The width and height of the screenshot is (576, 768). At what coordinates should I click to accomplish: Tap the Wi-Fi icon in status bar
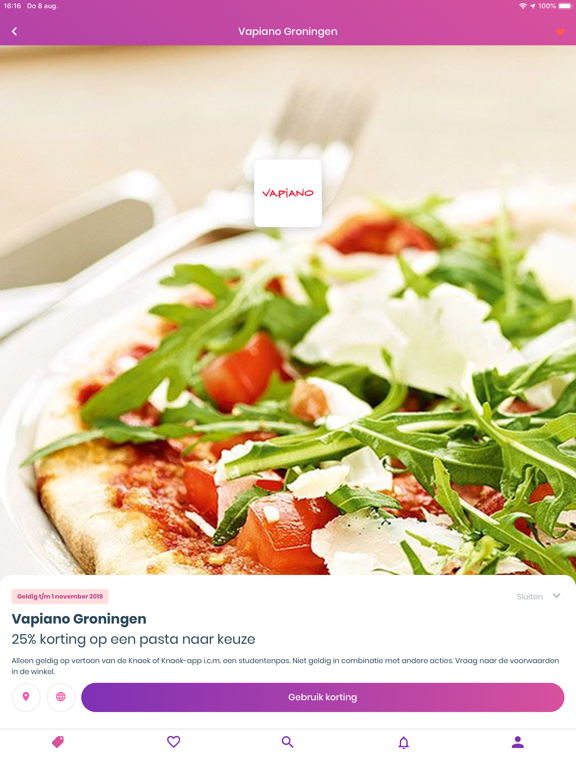pyautogui.click(x=523, y=6)
